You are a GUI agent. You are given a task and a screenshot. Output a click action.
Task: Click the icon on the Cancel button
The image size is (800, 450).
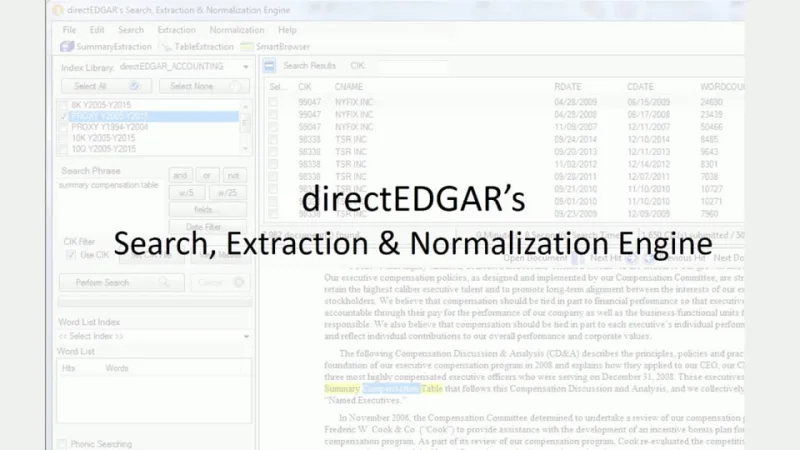pyautogui.click(x=238, y=282)
